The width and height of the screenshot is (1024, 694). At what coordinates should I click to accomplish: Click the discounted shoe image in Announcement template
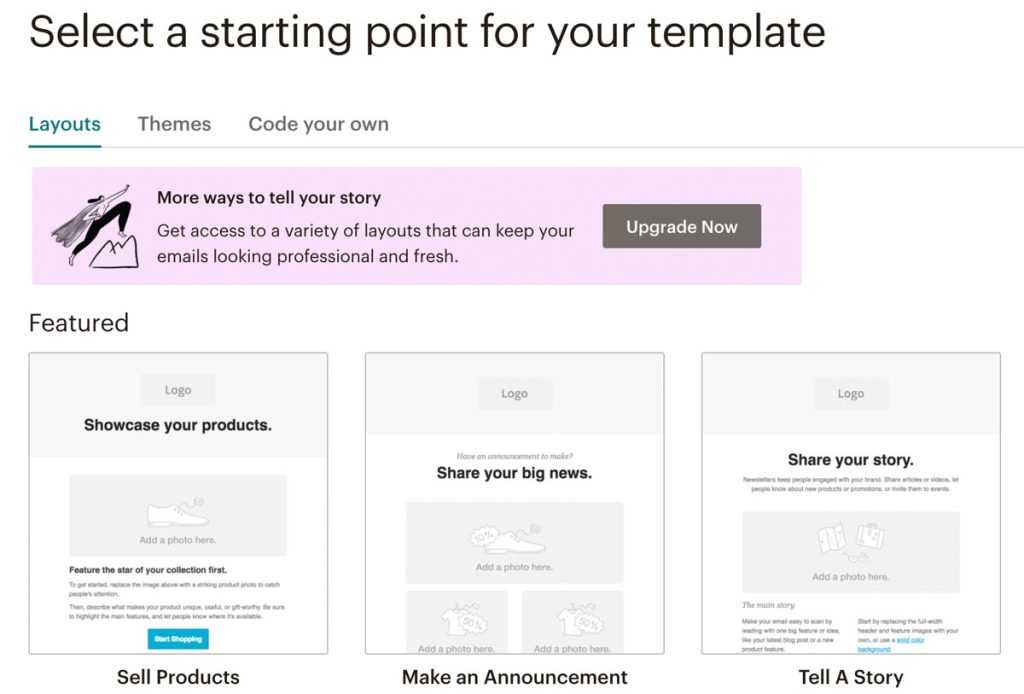515,543
